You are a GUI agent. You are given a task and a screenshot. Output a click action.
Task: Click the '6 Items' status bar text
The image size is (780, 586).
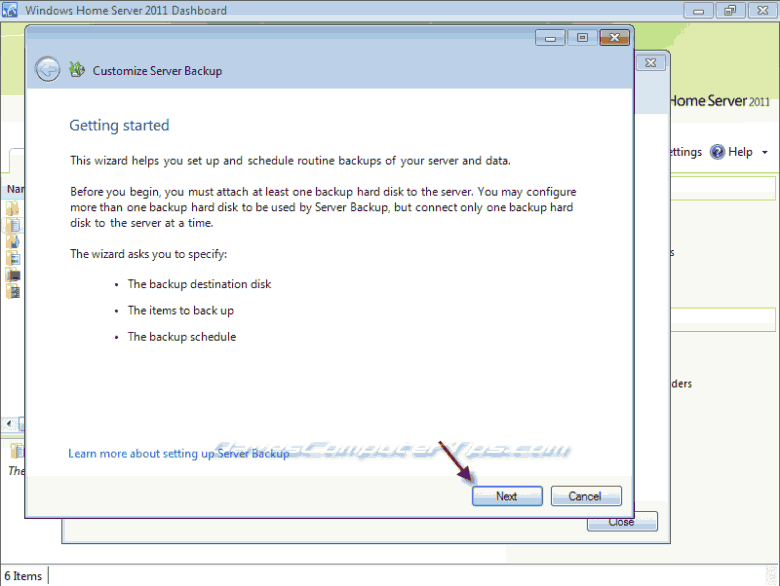[x=23, y=576]
